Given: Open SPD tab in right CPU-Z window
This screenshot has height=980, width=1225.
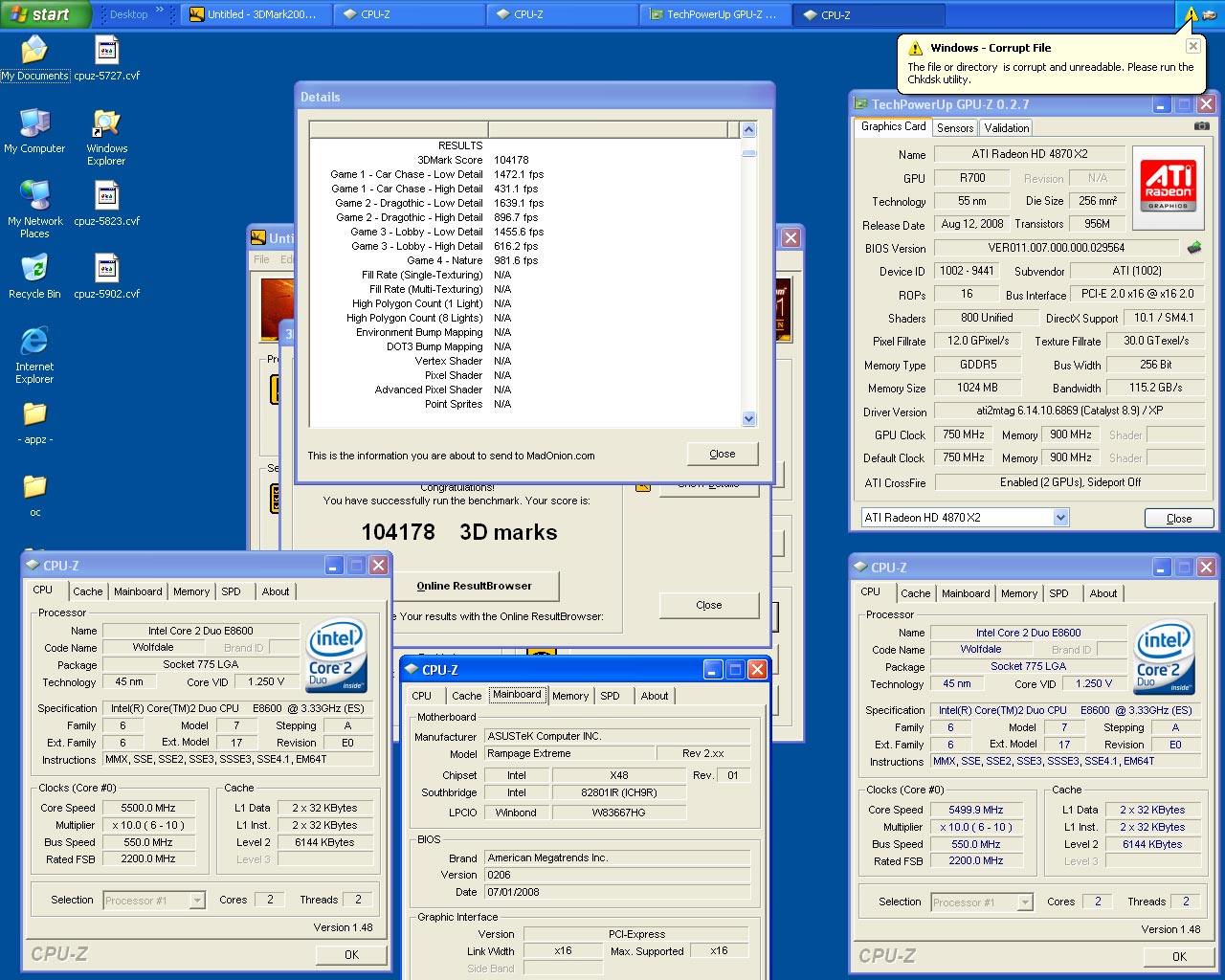Looking at the screenshot, I should (1058, 593).
